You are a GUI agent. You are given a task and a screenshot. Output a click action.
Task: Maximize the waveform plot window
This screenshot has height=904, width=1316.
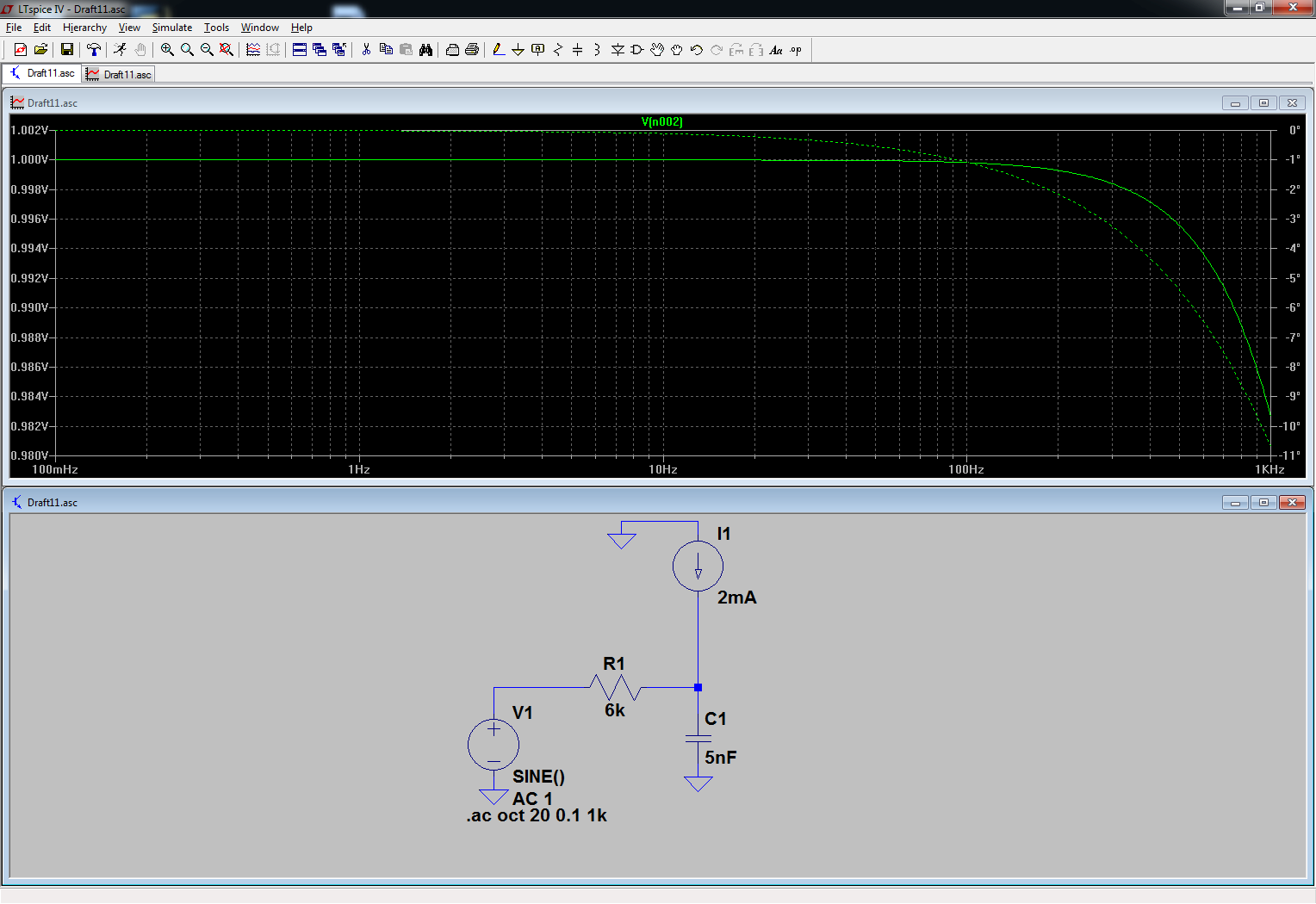[1263, 103]
